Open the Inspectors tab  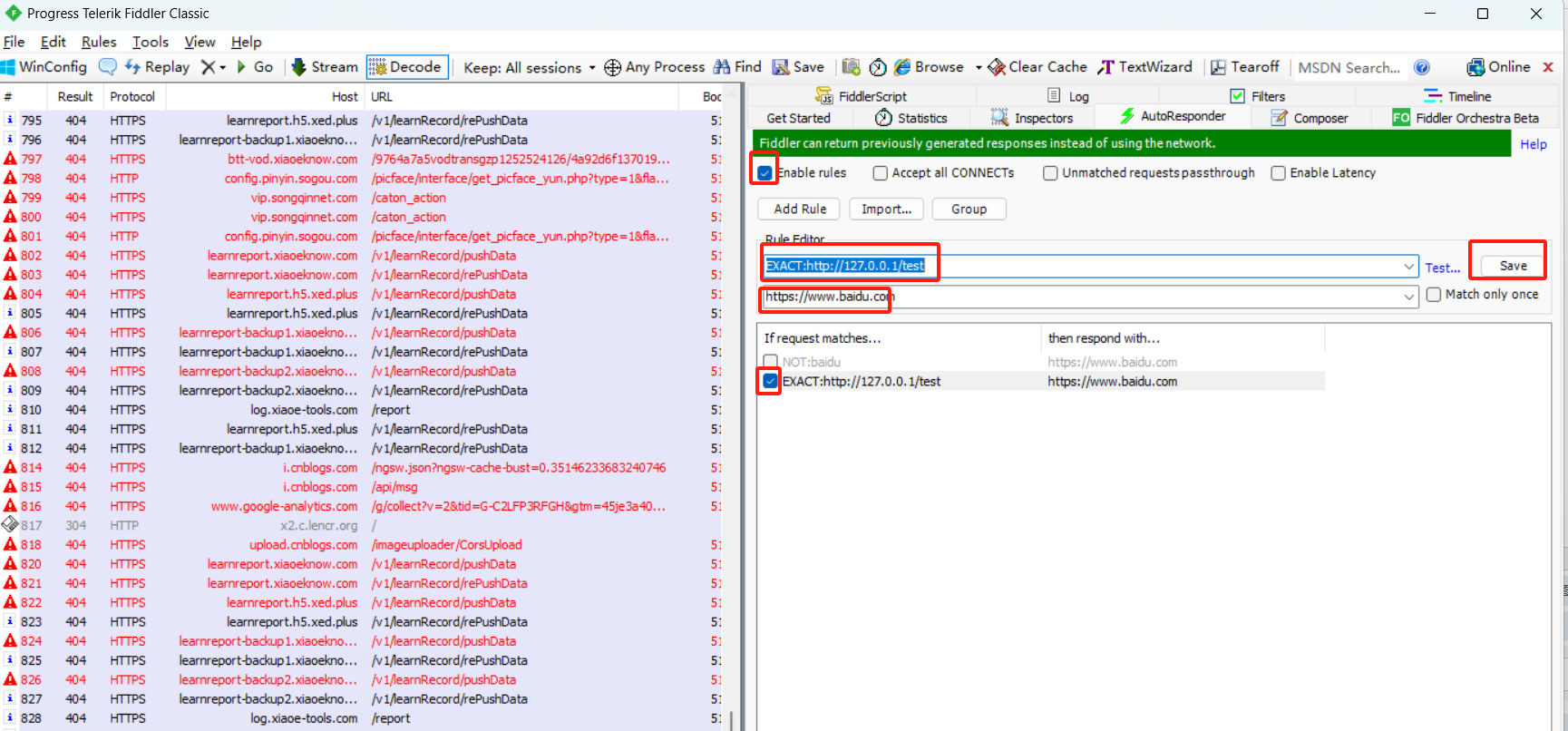[1032, 118]
